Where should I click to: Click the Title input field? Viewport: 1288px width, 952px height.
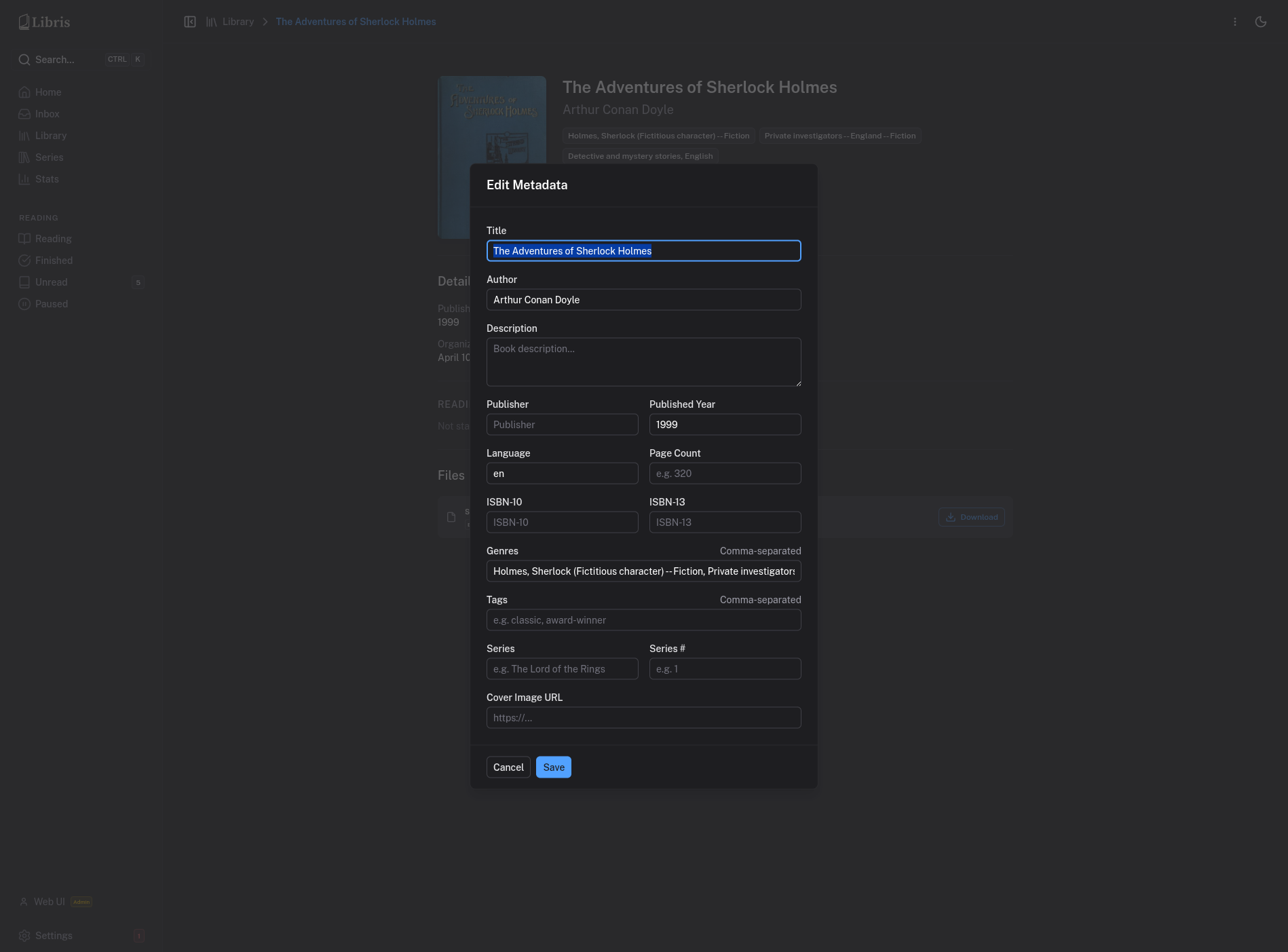point(643,251)
